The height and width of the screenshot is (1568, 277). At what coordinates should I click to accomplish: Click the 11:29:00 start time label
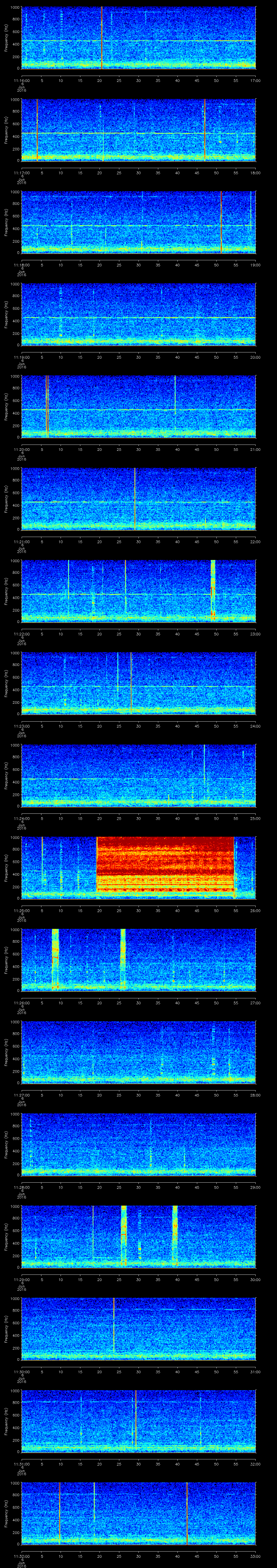click(x=21, y=1279)
